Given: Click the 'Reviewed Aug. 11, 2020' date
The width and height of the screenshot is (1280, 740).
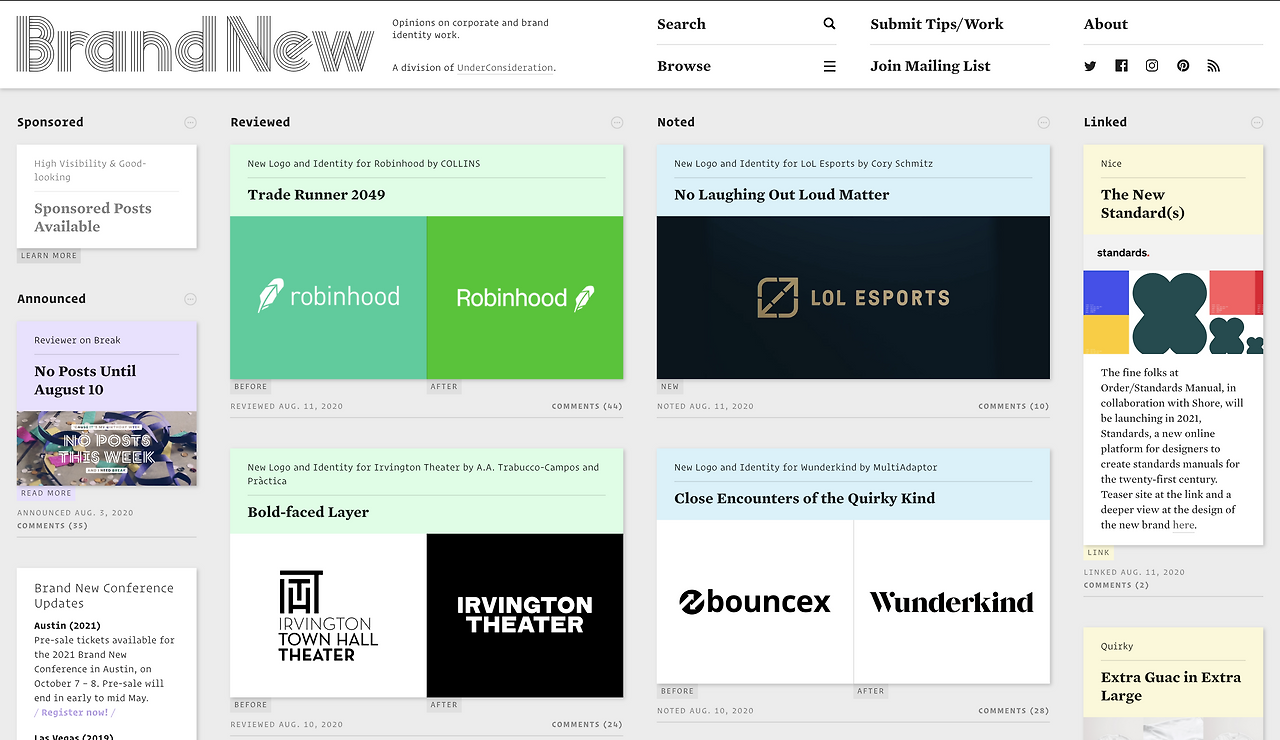Looking at the screenshot, I should coord(287,407).
